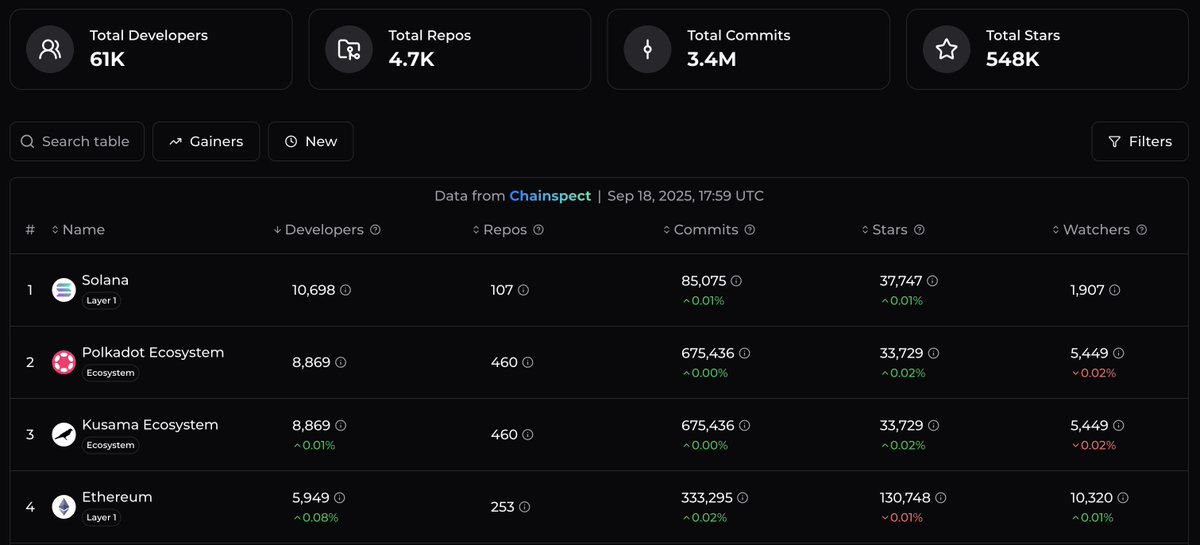Click the Solana logo icon

pos(64,290)
